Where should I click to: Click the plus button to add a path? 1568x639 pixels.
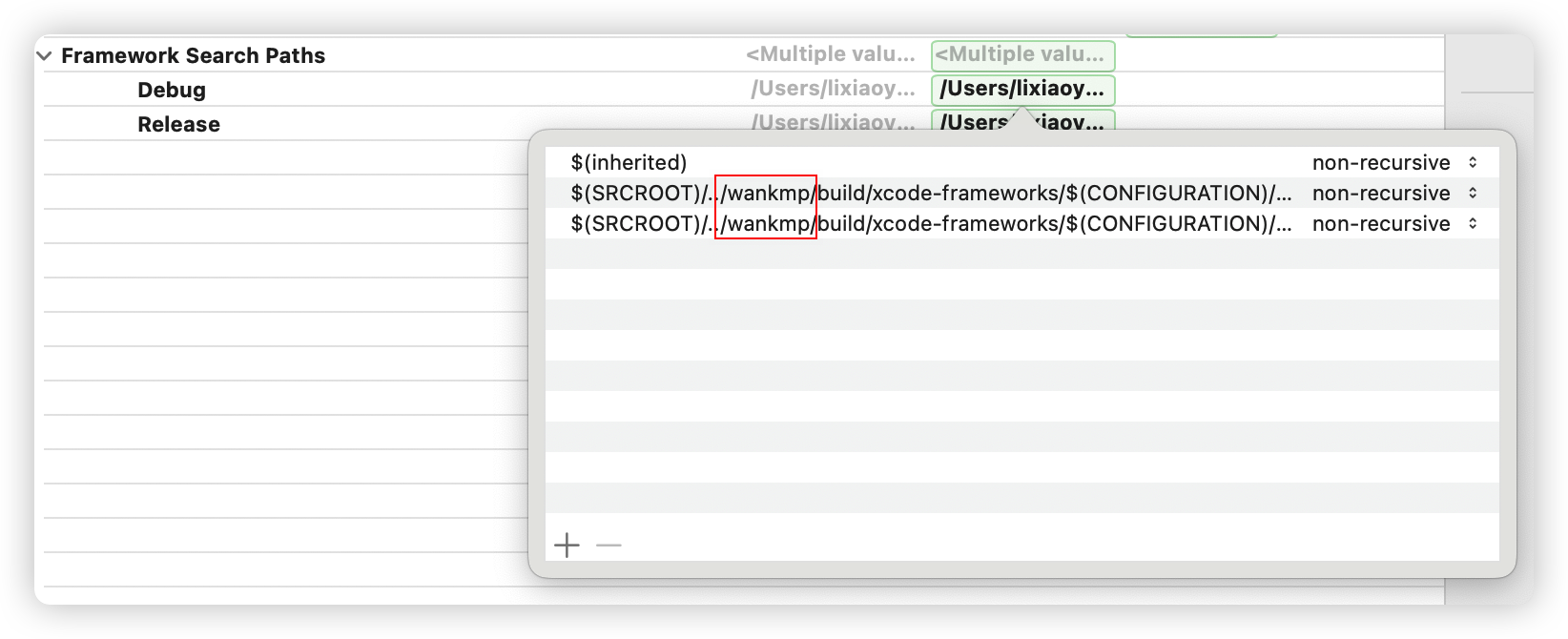(x=567, y=546)
